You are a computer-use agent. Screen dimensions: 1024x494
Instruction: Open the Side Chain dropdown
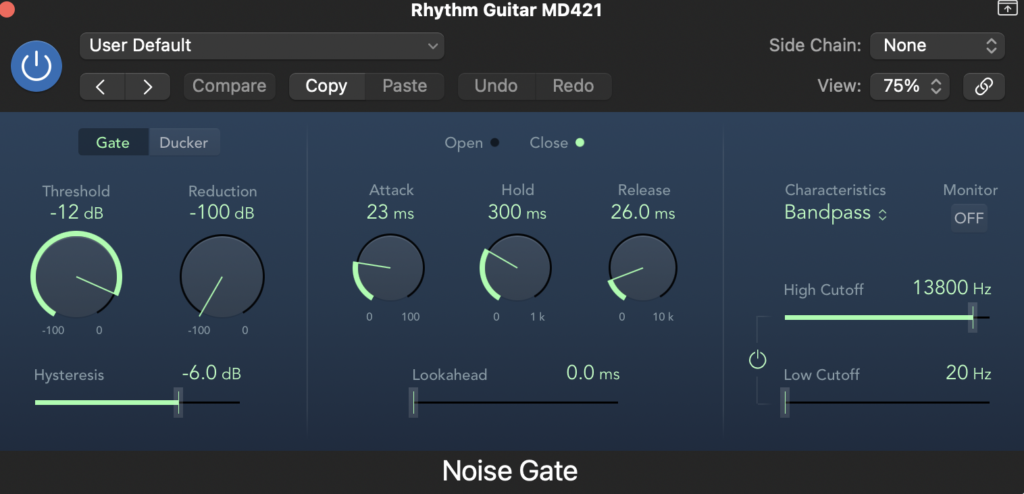pyautogui.click(x=937, y=45)
